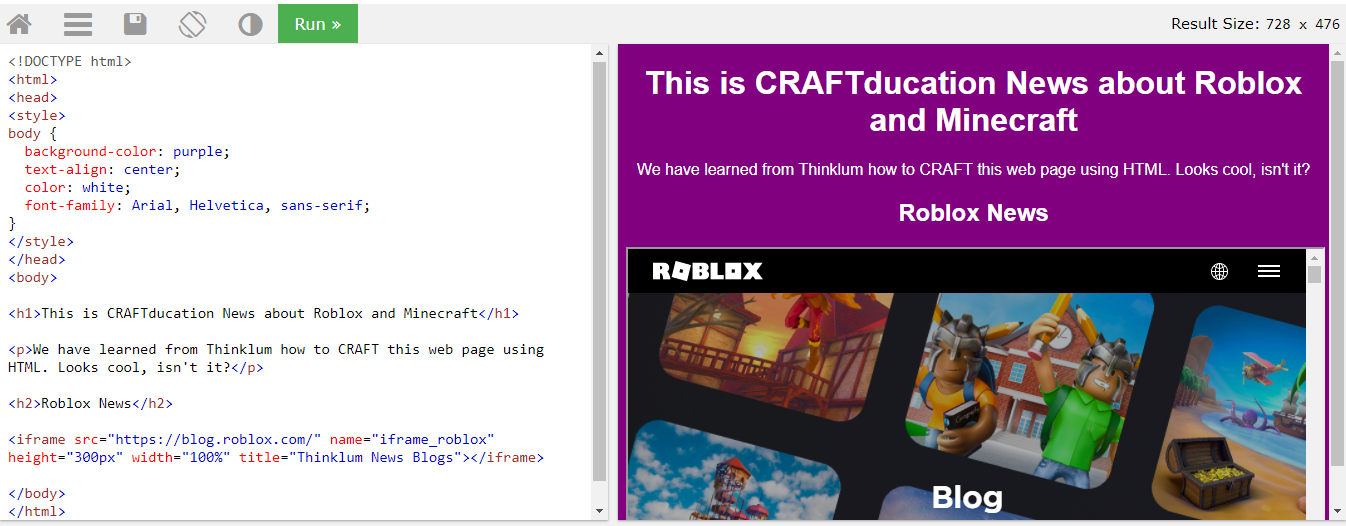Click the code editor vertical scrollbar thumb
The width and height of the screenshot is (1346, 526).
coord(600,272)
